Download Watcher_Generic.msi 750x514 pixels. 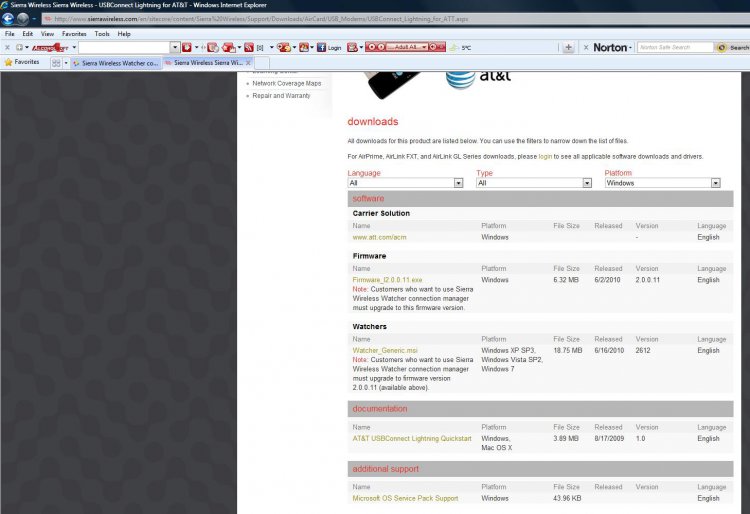[x=385, y=350]
